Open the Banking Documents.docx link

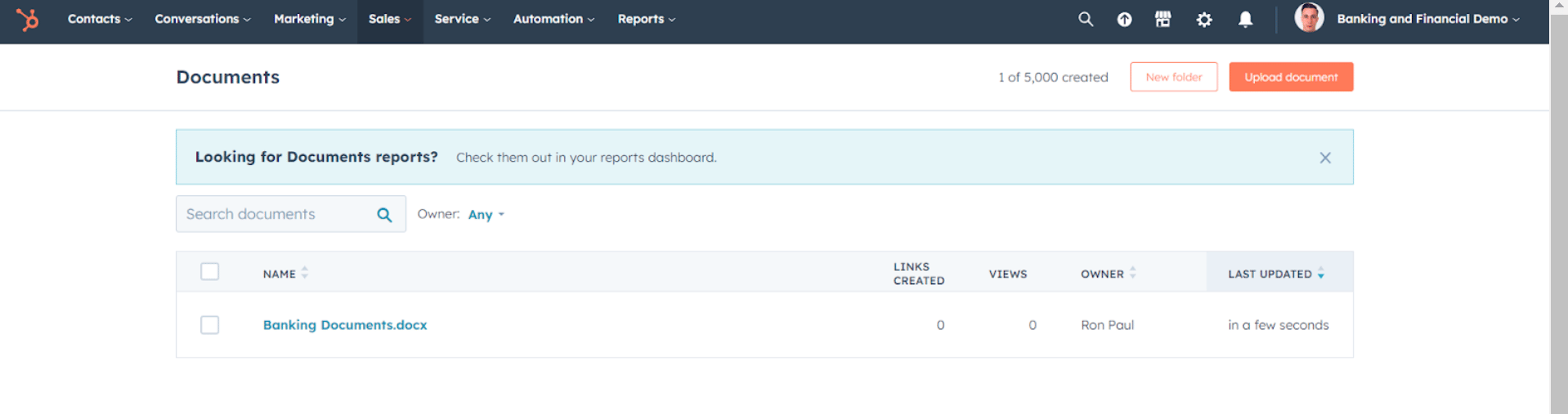[x=344, y=325]
